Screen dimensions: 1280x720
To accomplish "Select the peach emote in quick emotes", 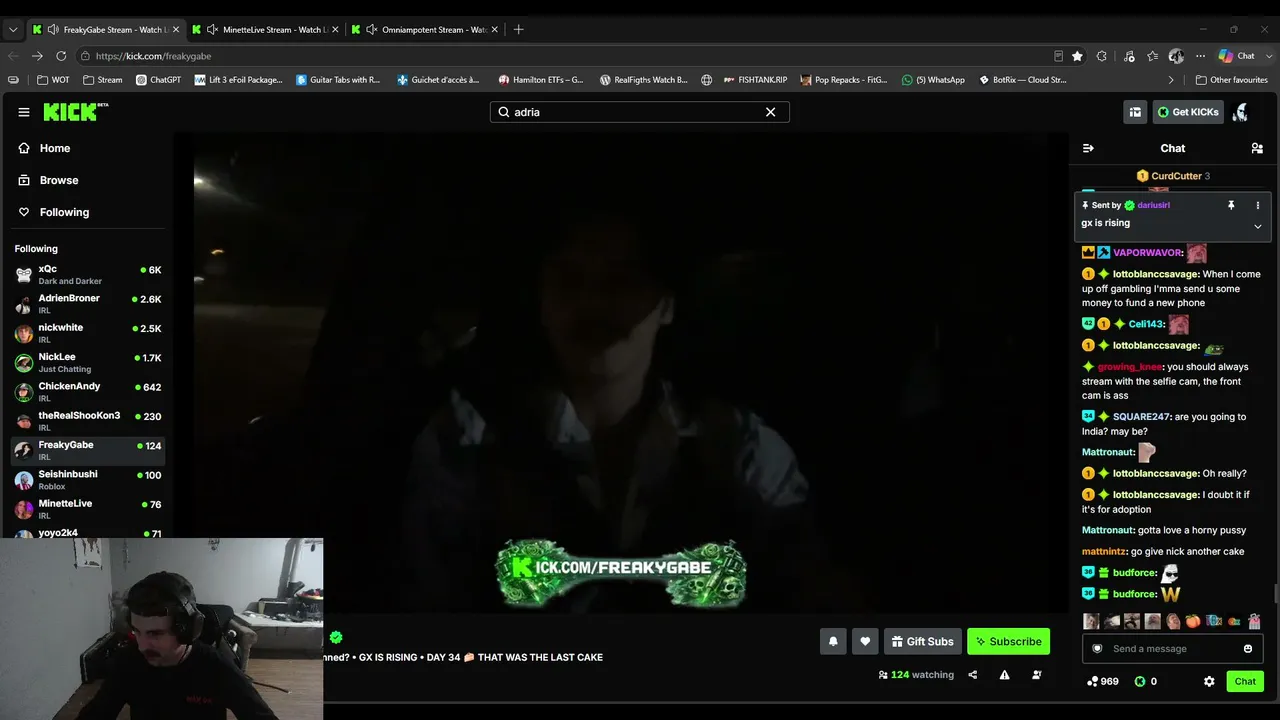I will coord(1193,621).
